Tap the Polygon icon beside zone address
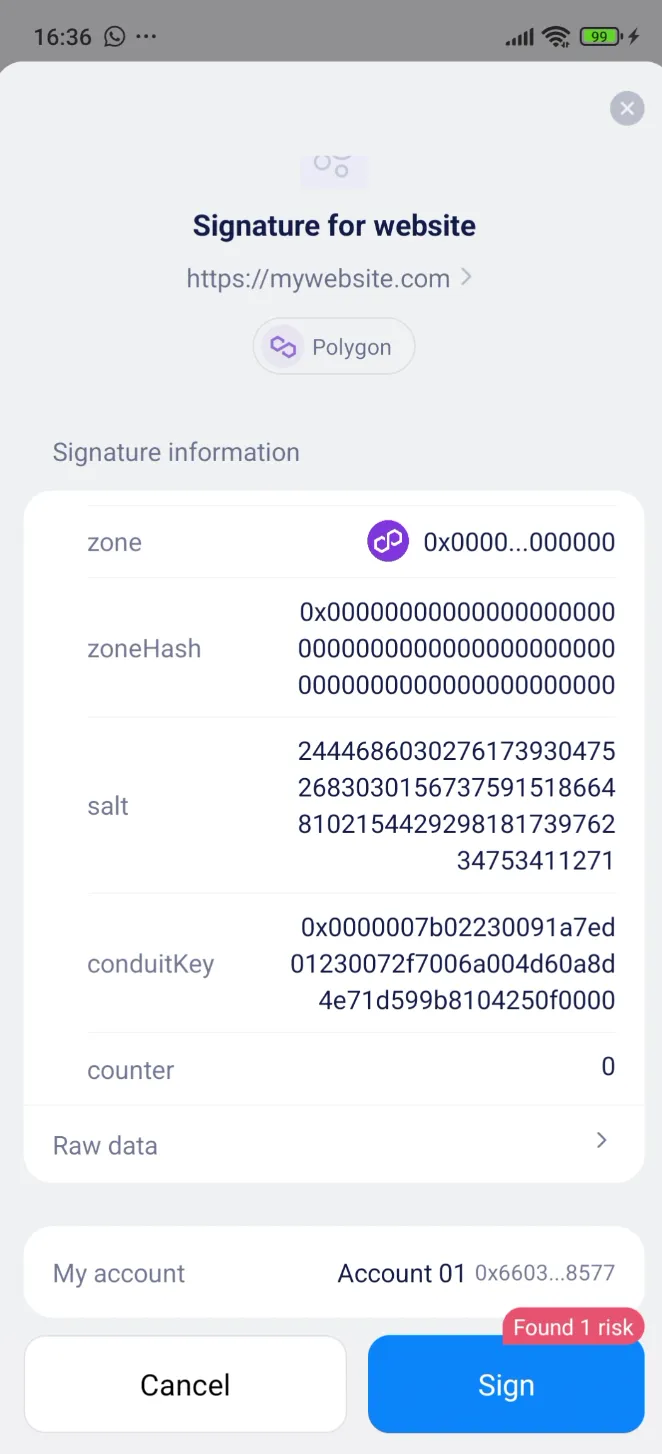Viewport: 662px width, 1454px height. 388,541
